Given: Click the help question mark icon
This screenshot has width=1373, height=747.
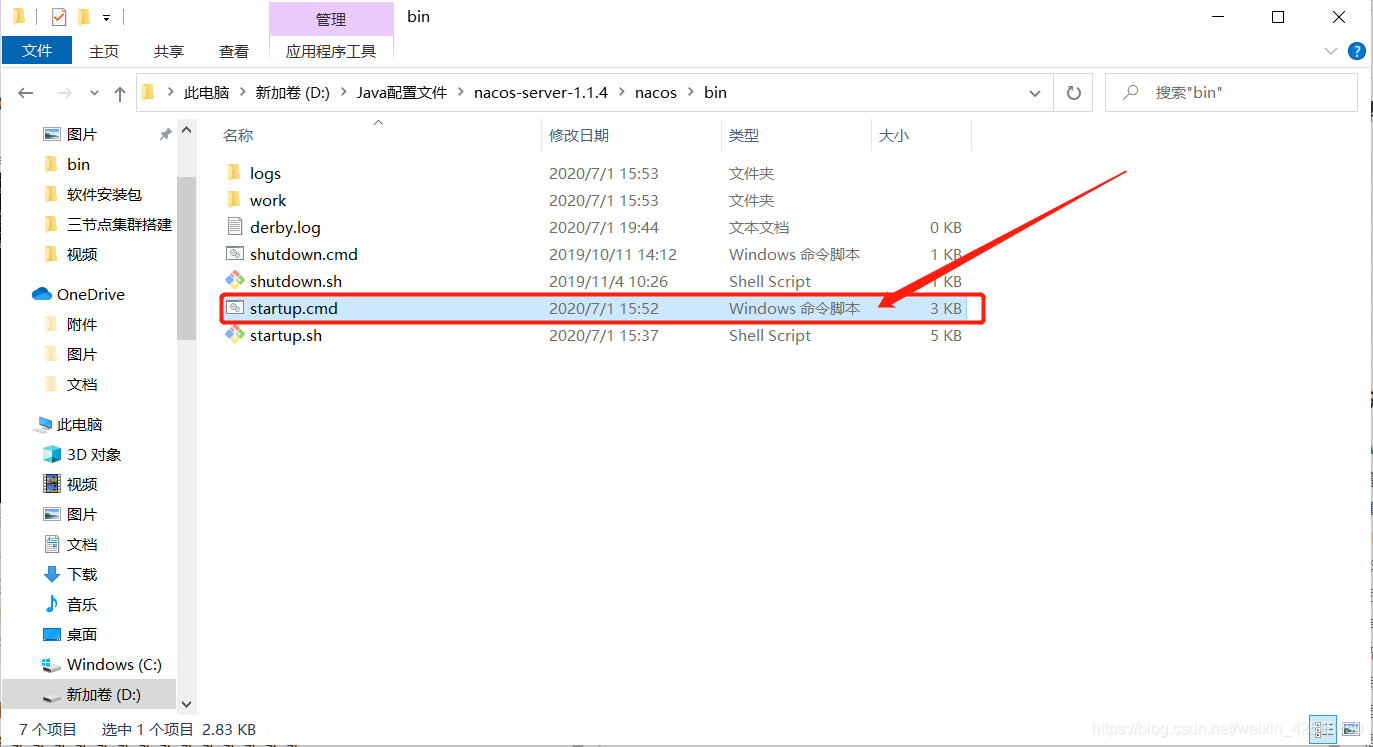Looking at the screenshot, I should tap(1357, 51).
